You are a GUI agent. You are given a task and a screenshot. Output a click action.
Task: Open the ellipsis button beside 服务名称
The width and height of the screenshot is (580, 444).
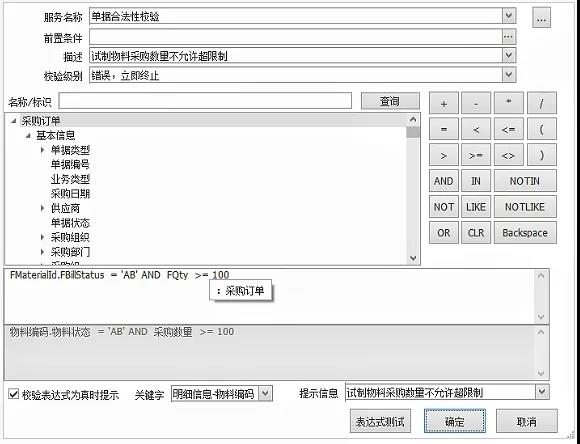pos(541,18)
